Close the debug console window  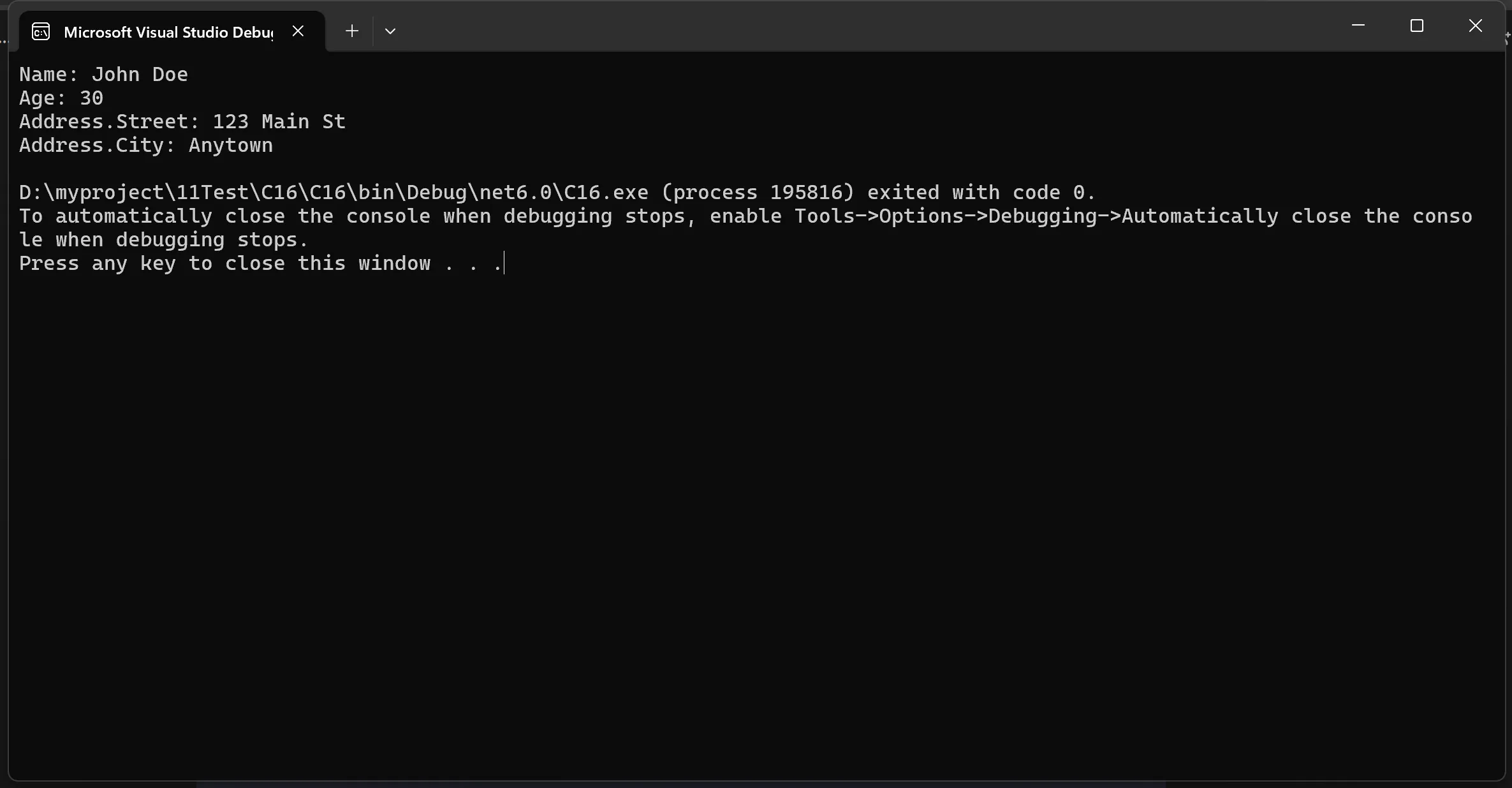(1475, 26)
